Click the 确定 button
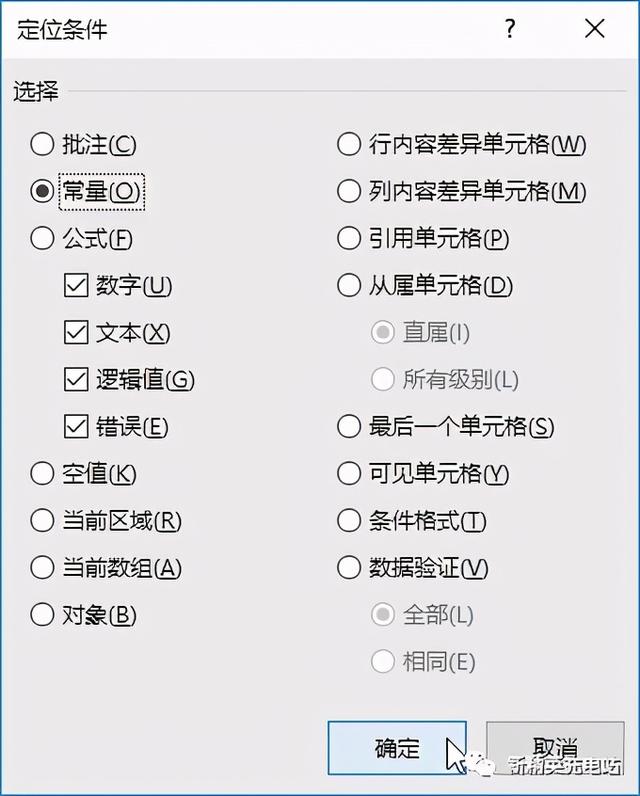 point(397,748)
